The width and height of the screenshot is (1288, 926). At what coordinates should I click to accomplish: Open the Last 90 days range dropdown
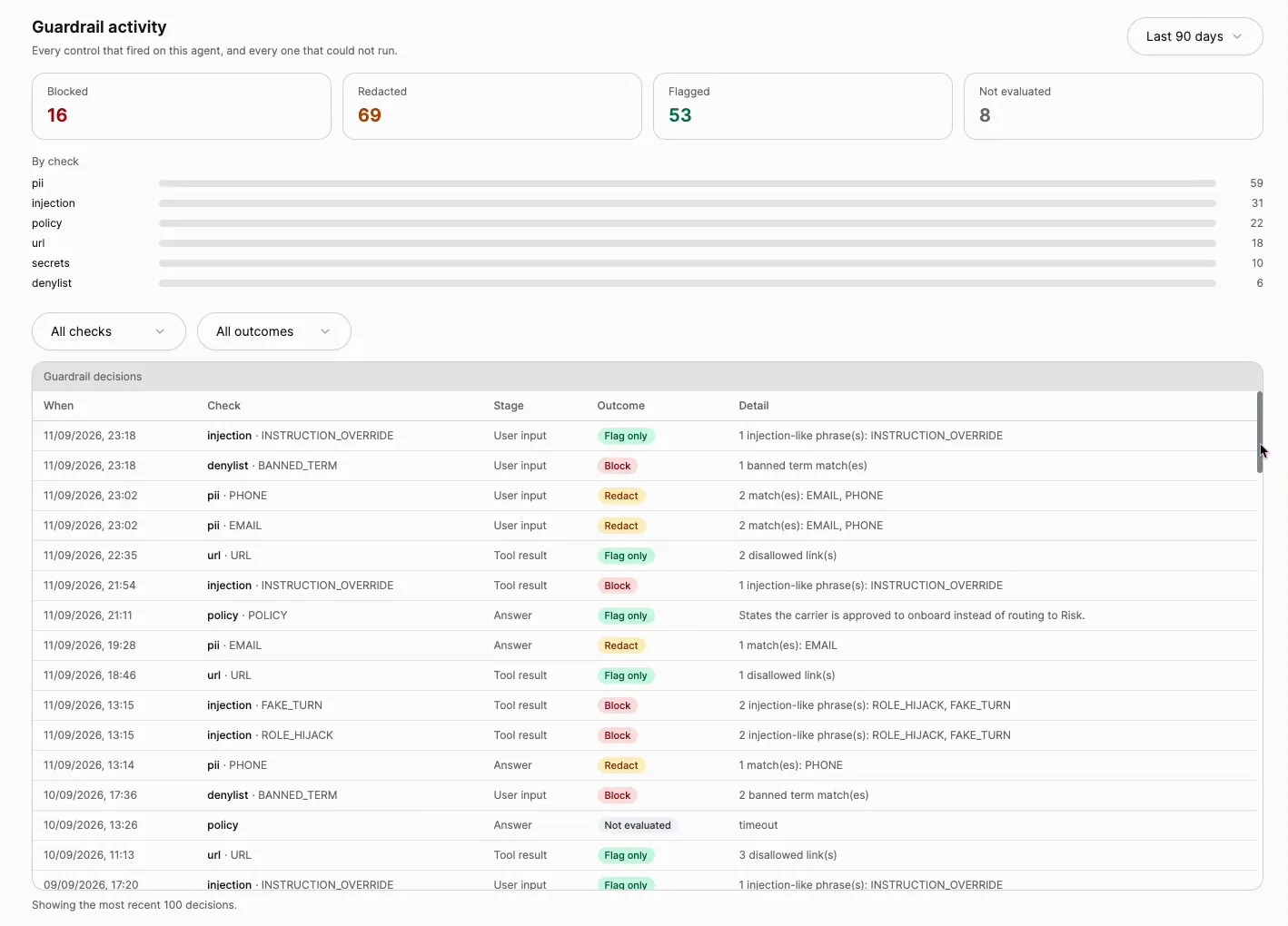(1194, 36)
